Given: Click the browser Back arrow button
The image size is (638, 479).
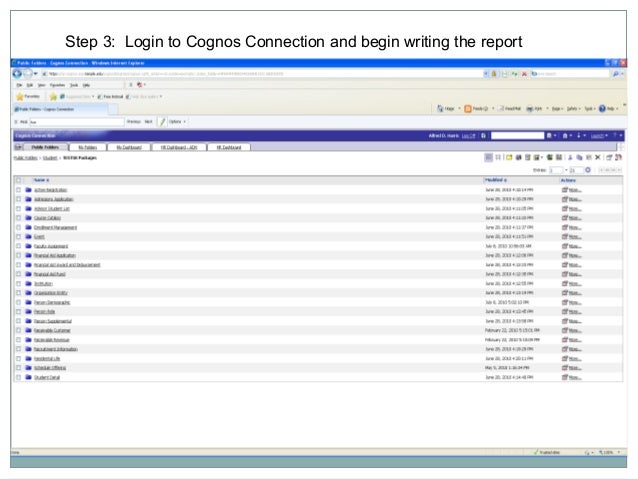Looking at the screenshot, I should [x=17, y=74].
